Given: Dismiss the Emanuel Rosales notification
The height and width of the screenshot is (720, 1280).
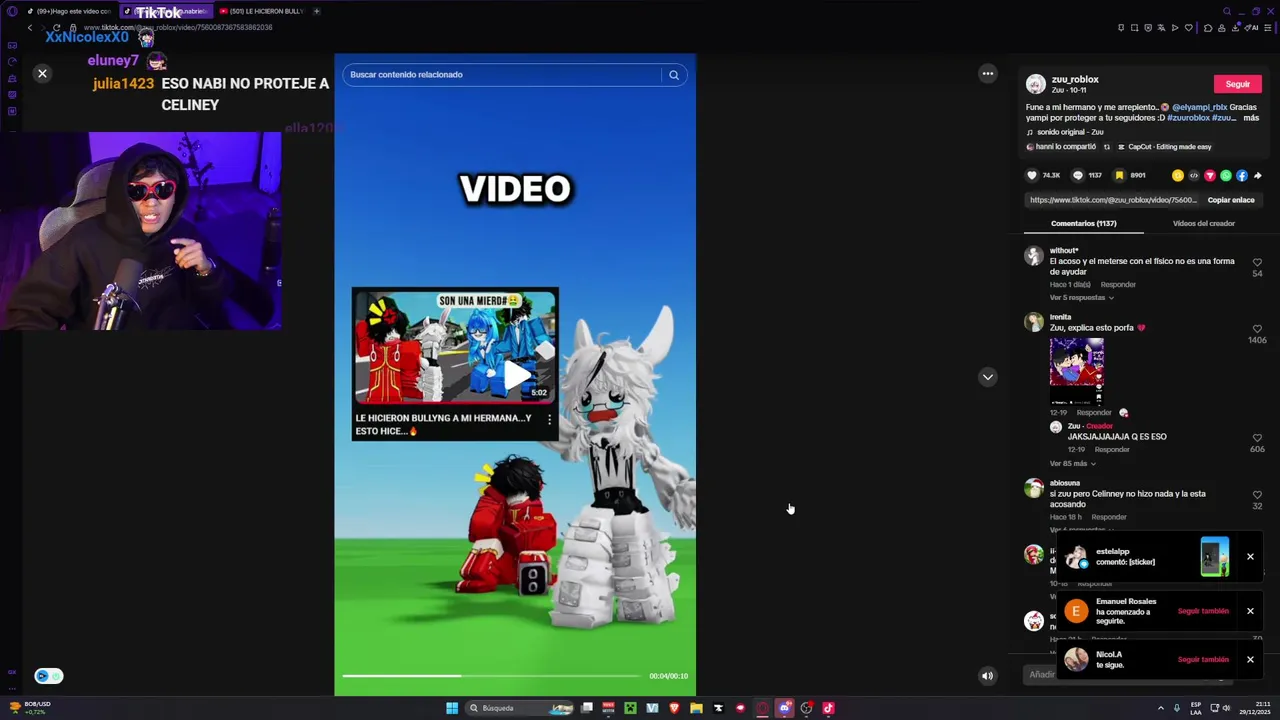Looking at the screenshot, I should point(1250,611).
